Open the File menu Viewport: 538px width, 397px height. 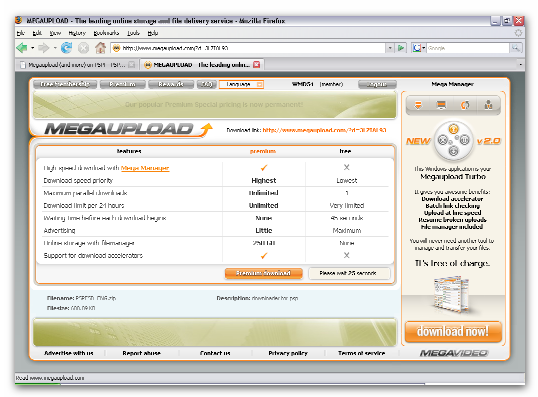point(21,33)
